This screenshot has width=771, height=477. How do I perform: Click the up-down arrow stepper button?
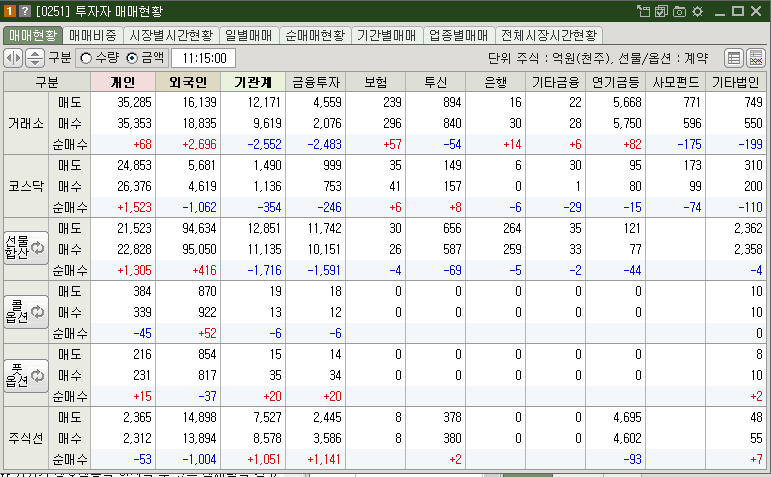click(34, 58)
